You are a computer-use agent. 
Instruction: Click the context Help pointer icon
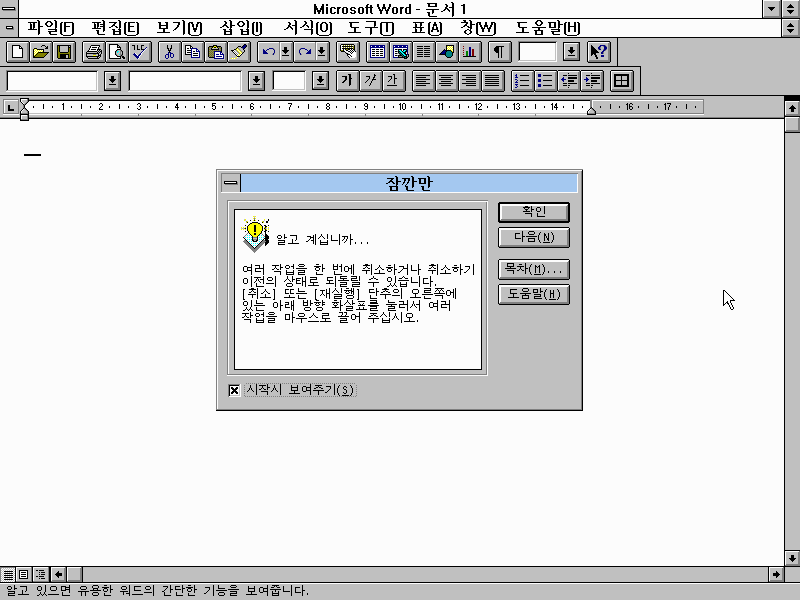tap(598, 52)
